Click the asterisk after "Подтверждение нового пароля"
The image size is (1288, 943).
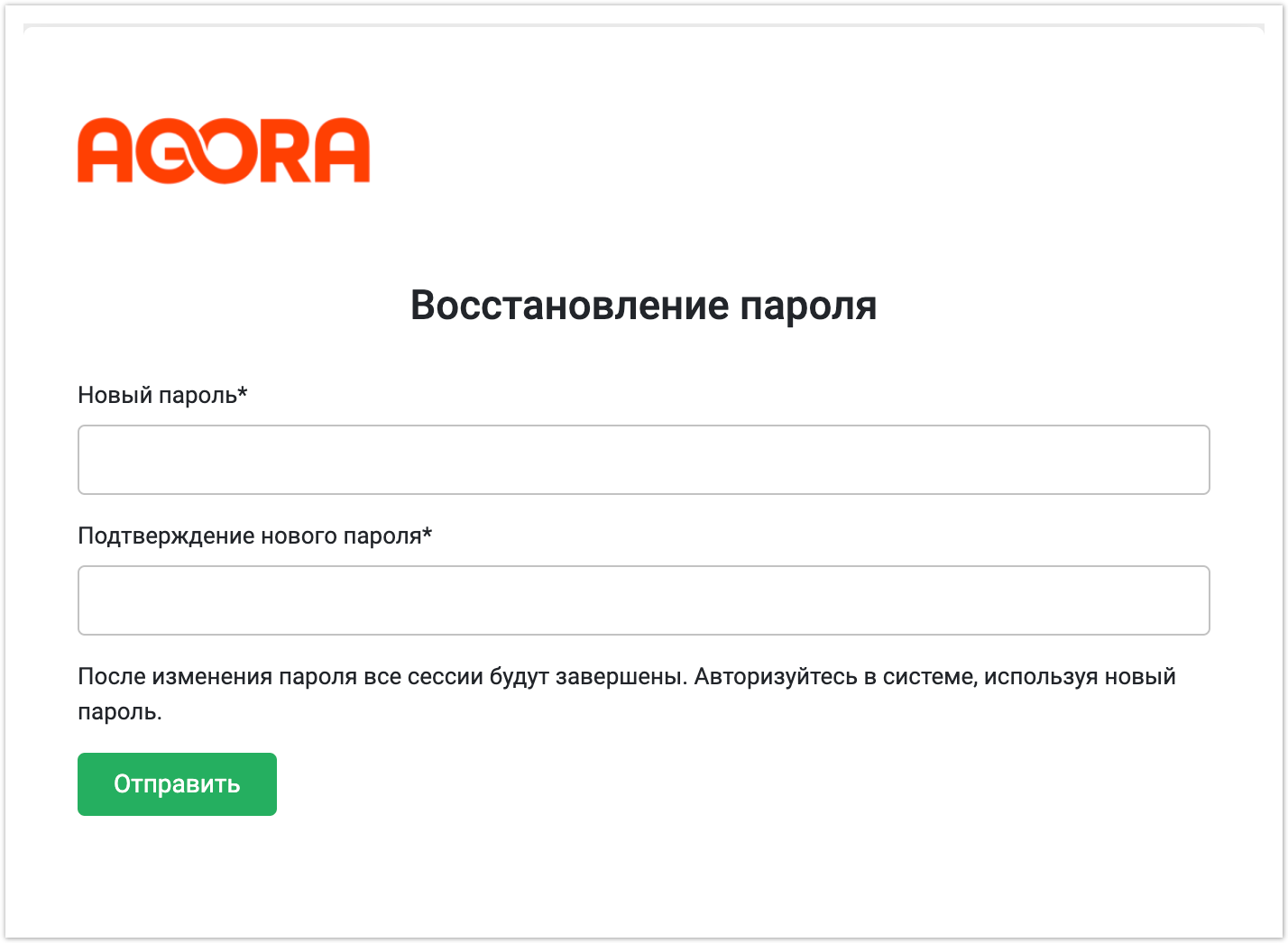tap(428, 534)
